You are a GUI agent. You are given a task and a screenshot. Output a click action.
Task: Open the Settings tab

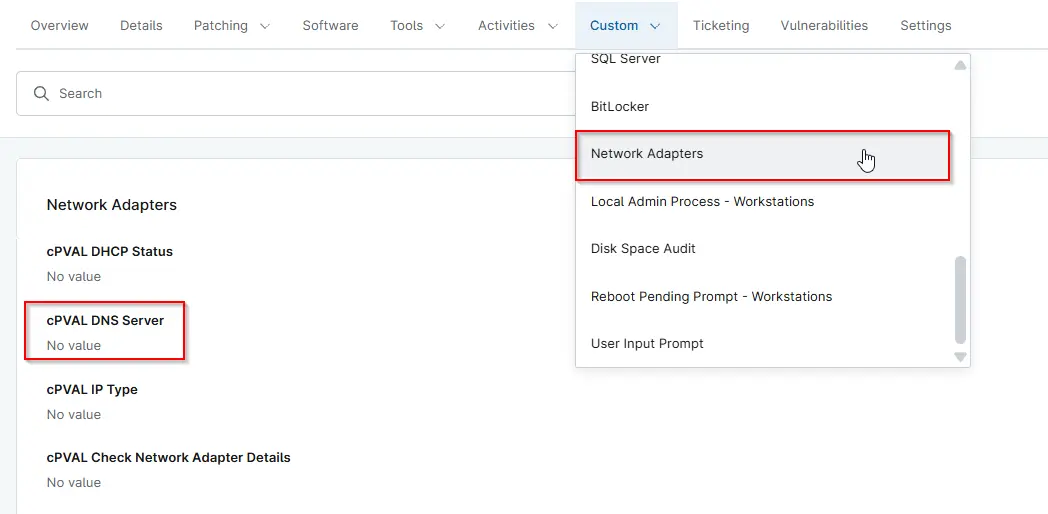(925, 25)
